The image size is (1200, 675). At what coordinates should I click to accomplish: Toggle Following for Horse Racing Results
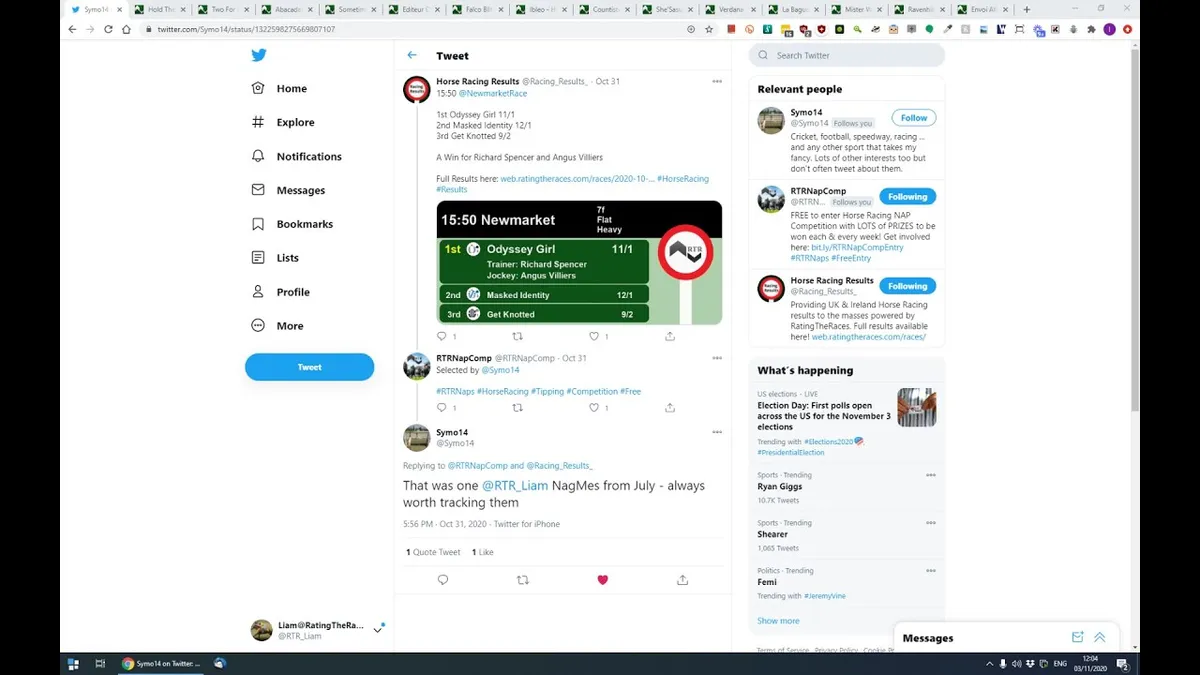click(x=907, y=286)
